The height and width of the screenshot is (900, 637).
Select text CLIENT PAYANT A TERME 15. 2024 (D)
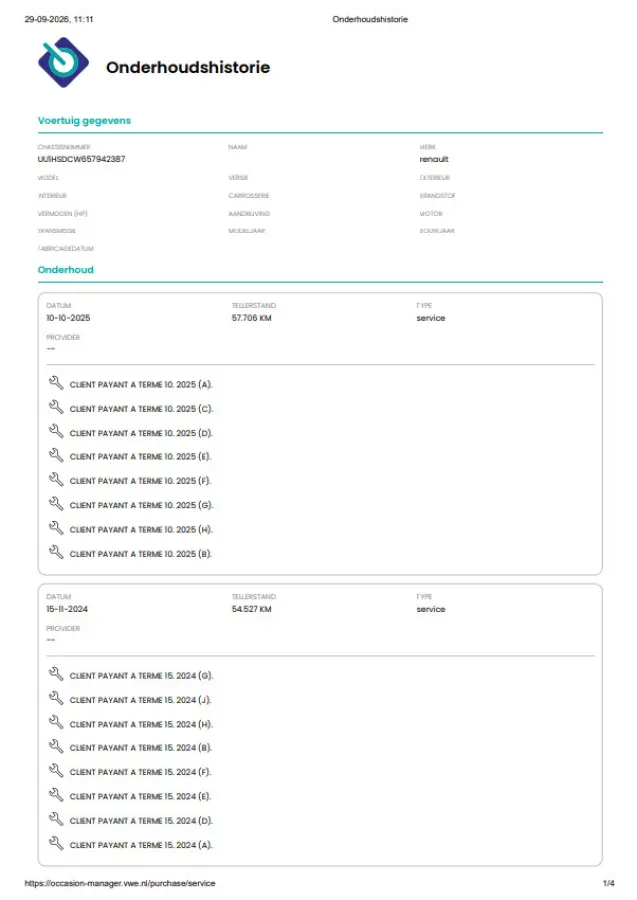141,821
